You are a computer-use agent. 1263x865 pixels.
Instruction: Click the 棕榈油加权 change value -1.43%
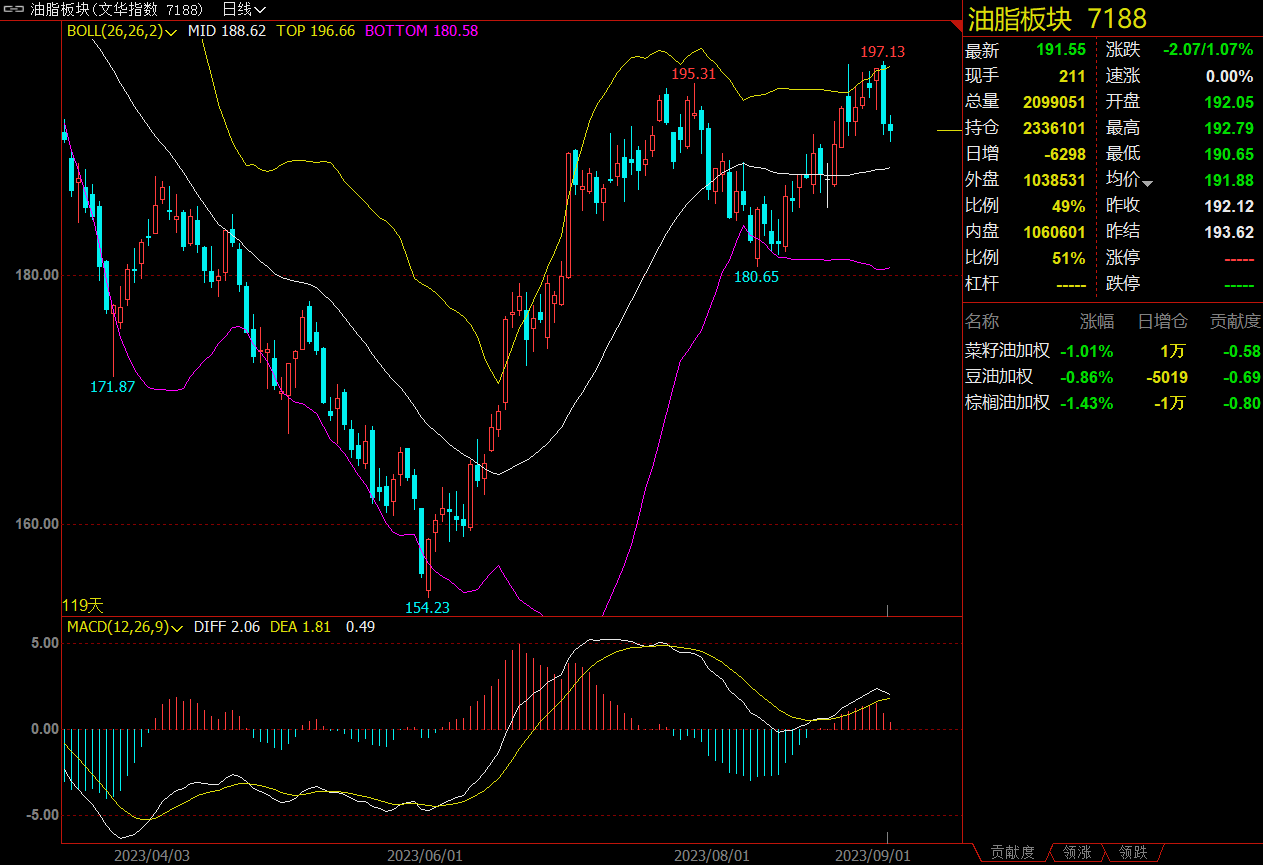click(x=1087, y=403)
